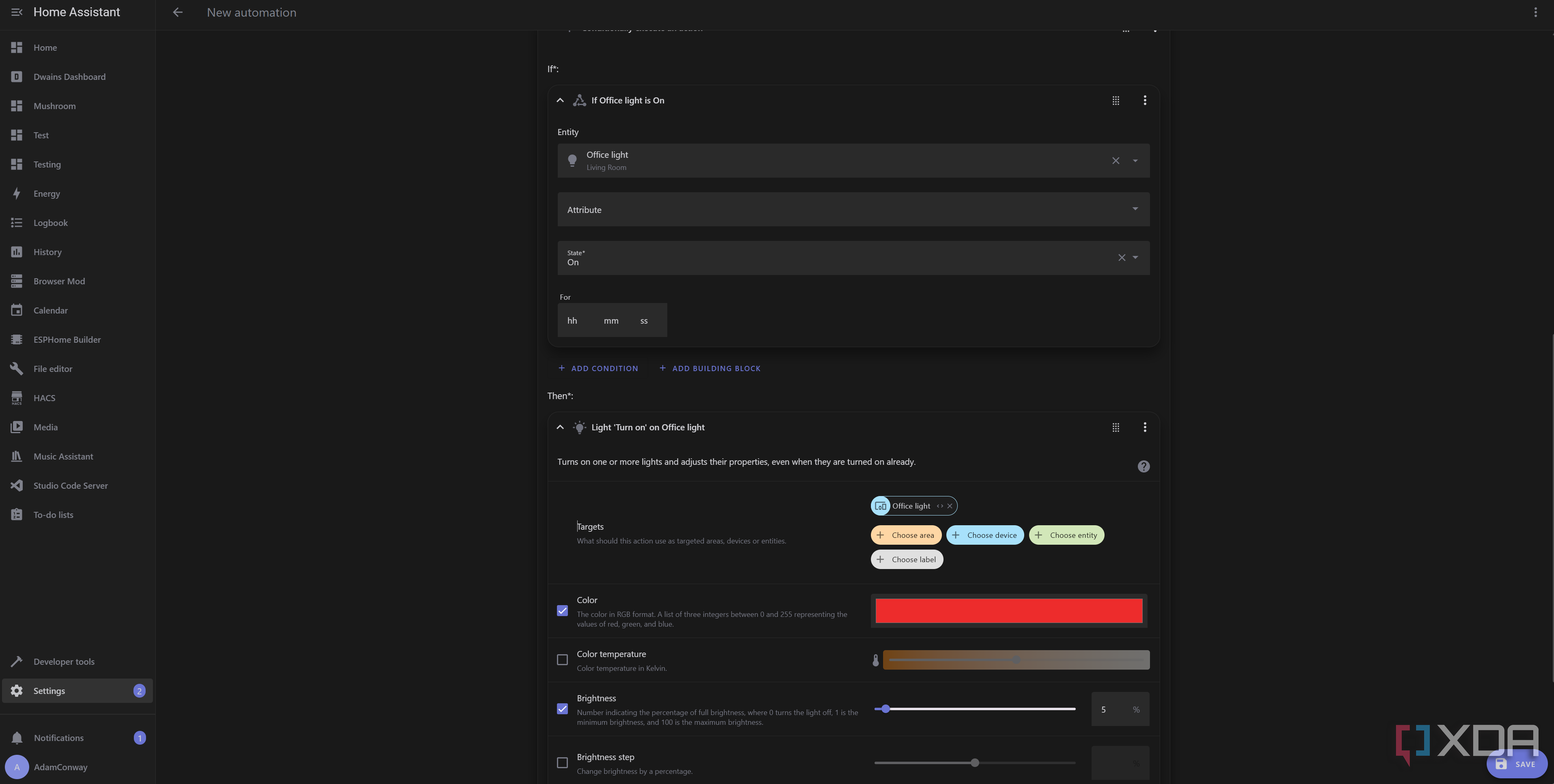The image size is (1554, 784).
Task: Click the mm duration field
Action: click(x=611, y=321)
